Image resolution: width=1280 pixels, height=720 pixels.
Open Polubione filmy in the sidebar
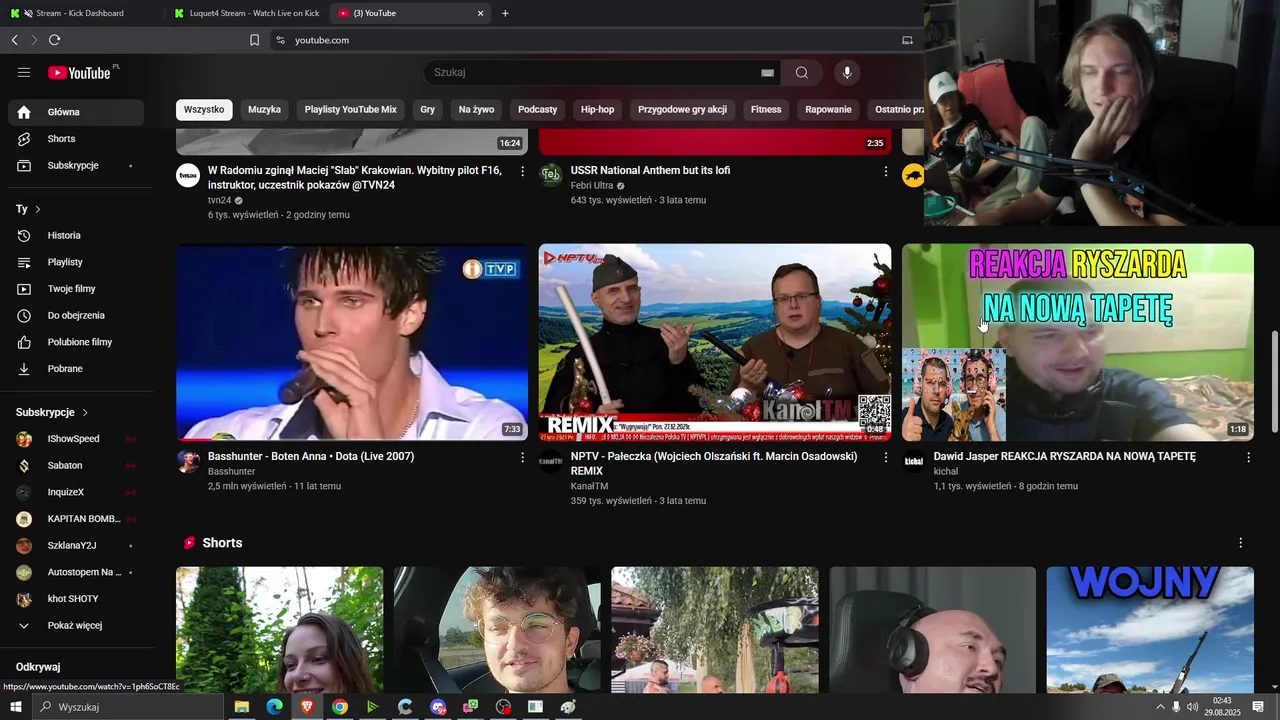point(76,342)
